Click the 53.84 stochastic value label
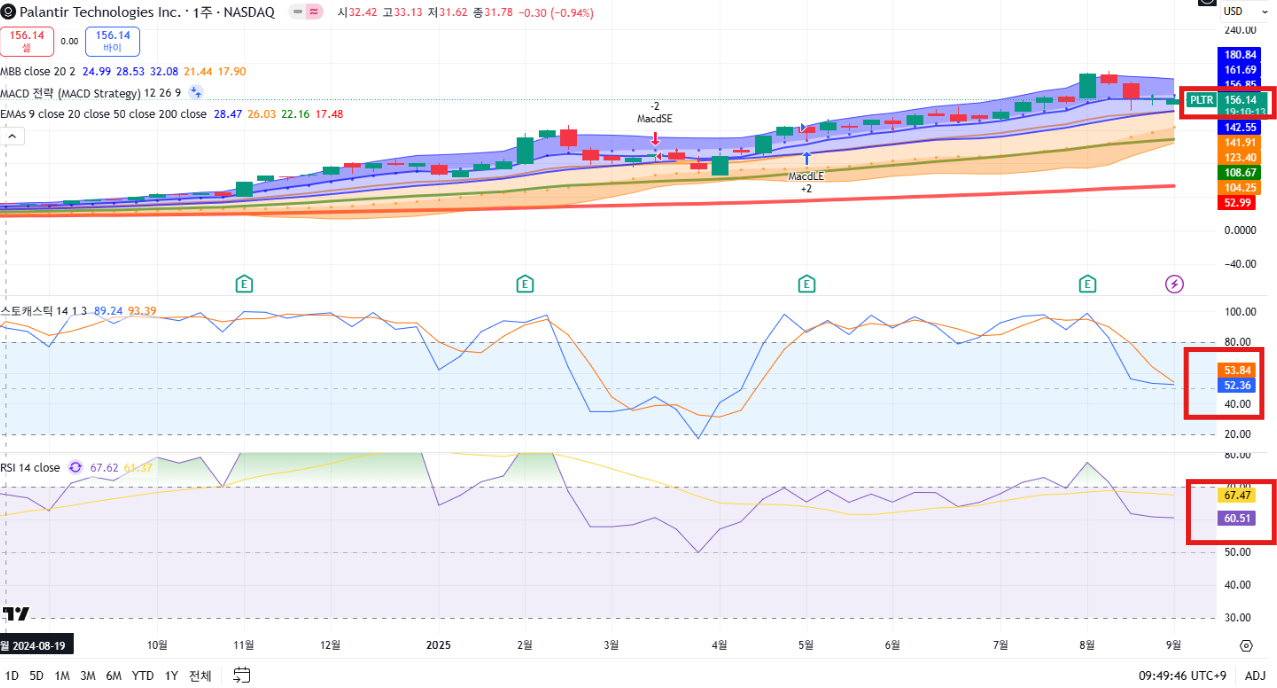1277x688 pixels. (1238, 370)
